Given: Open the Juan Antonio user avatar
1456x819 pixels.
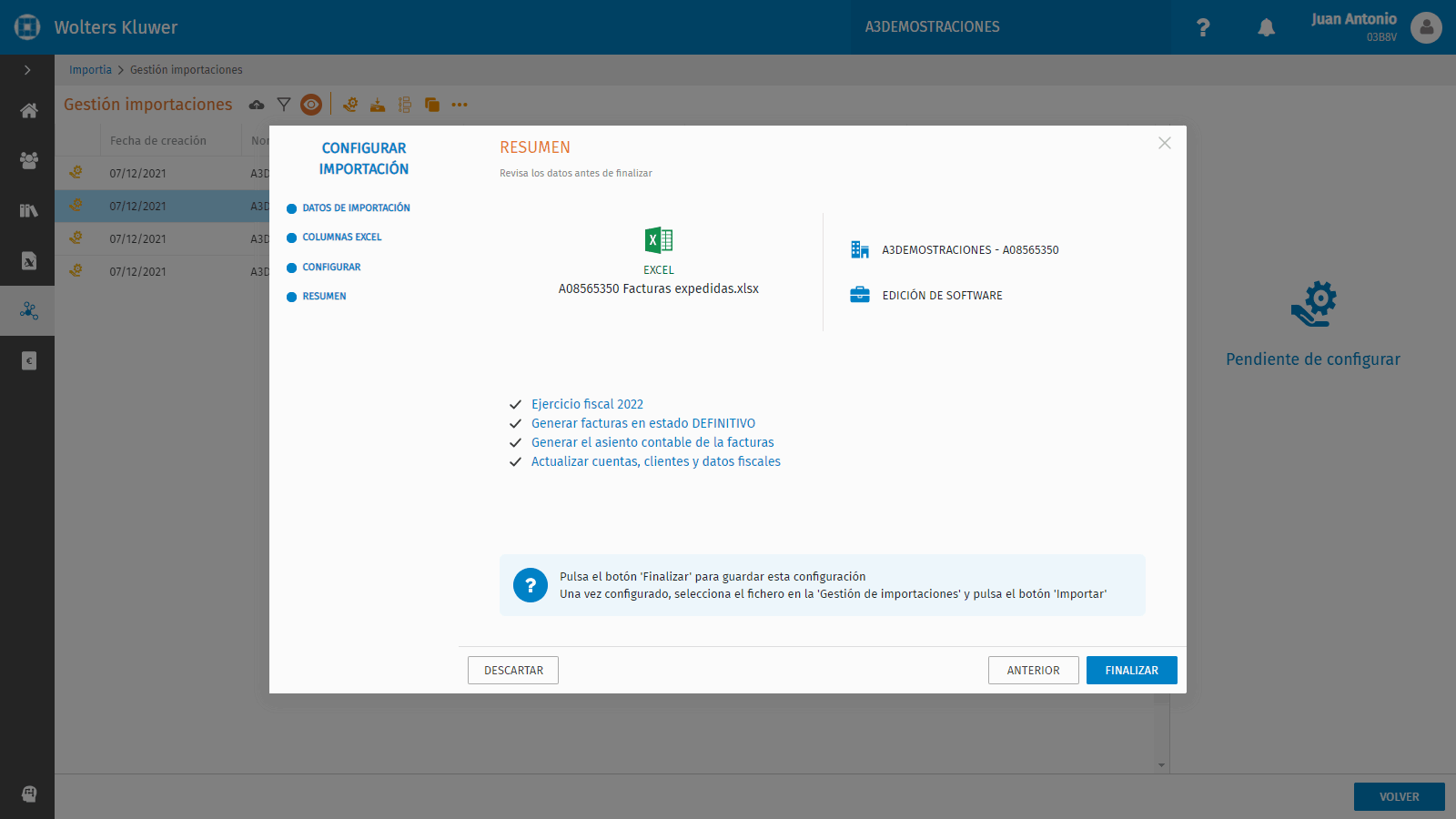Looking at the screenshot, I should coord(1426,27).
